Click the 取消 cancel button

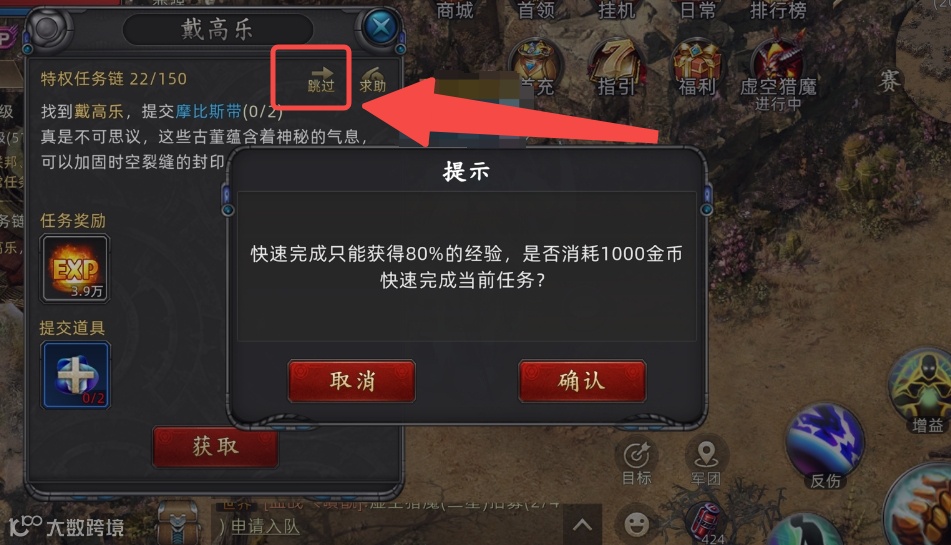coord(352,381)
